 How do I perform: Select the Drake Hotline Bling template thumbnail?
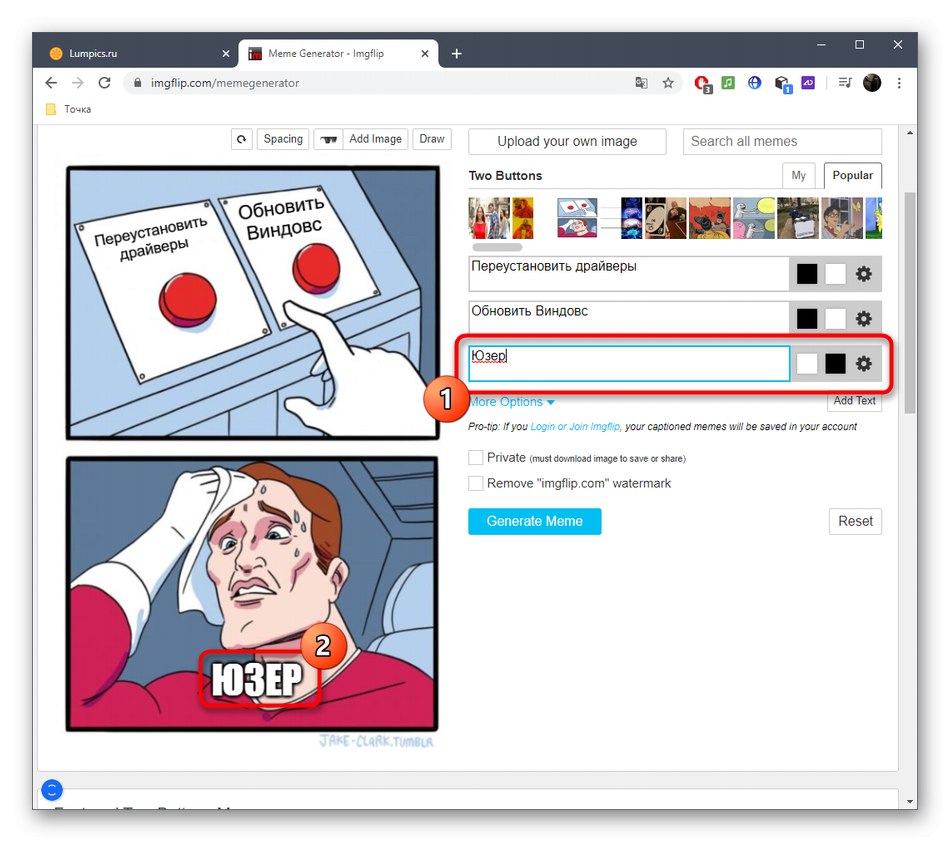click(523, 218)
